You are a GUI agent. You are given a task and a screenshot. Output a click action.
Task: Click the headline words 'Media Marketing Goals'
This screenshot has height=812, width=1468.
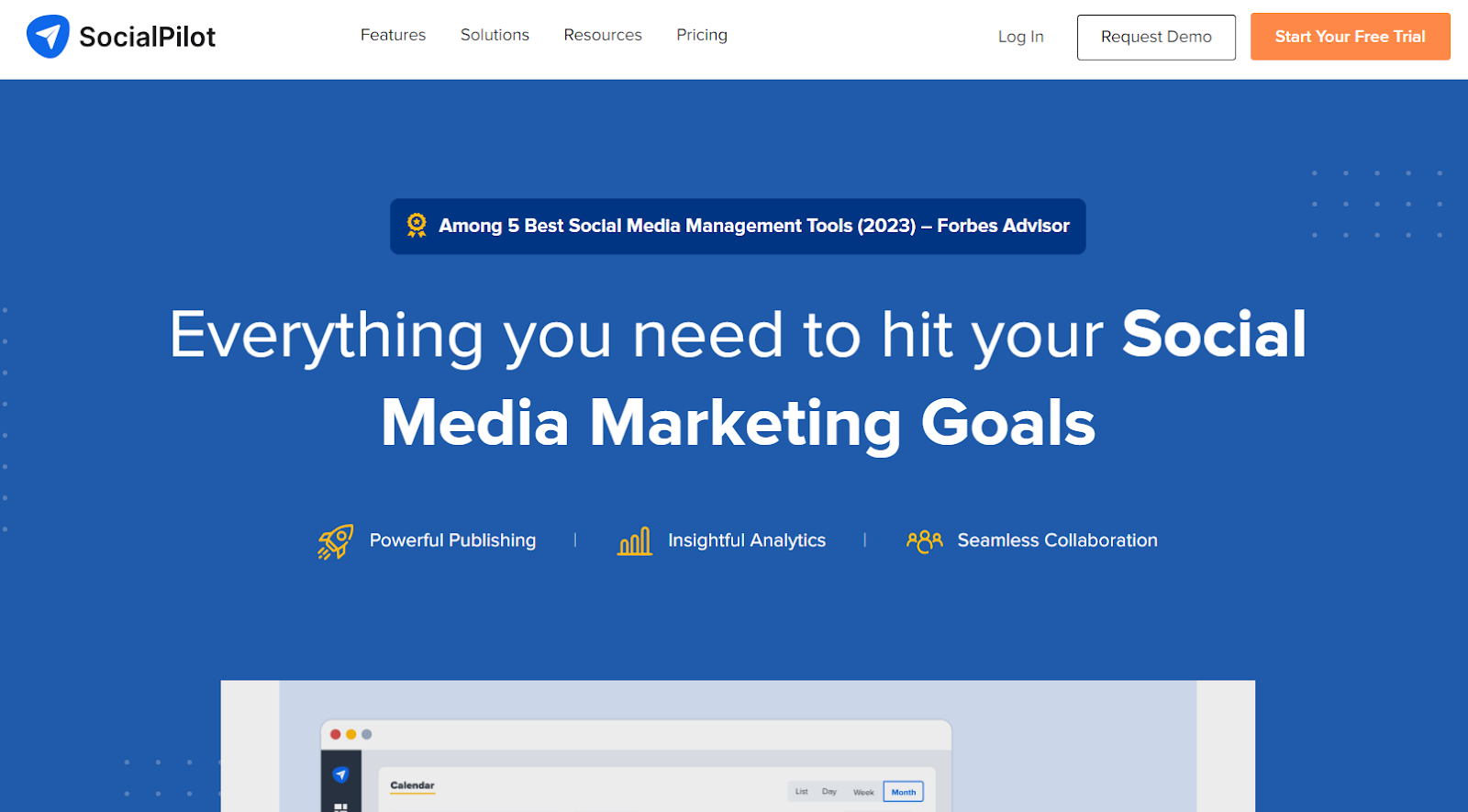pyautogui.click(x=739, y=423)
